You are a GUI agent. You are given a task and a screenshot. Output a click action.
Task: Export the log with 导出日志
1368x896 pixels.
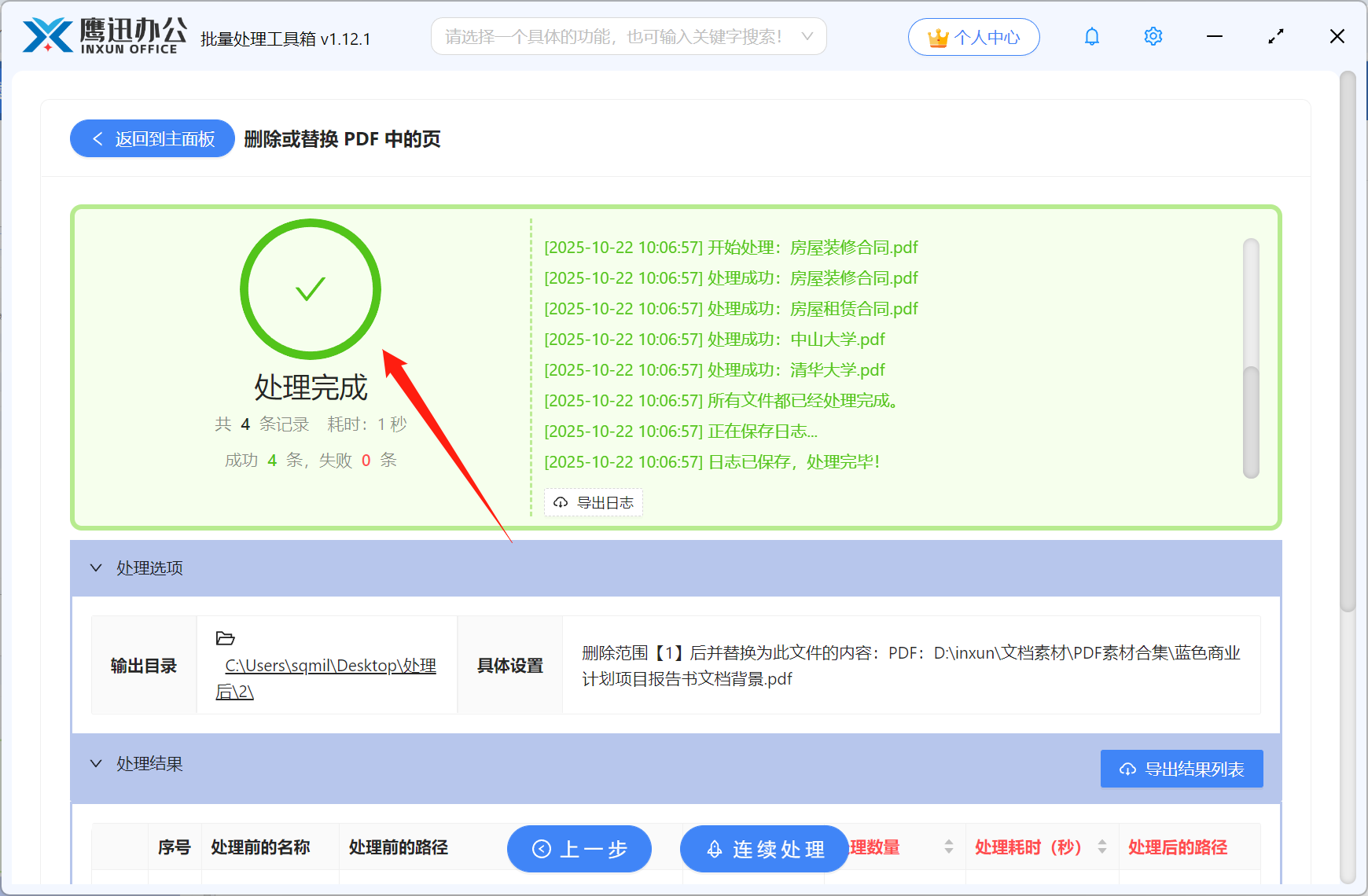point(594,502)
